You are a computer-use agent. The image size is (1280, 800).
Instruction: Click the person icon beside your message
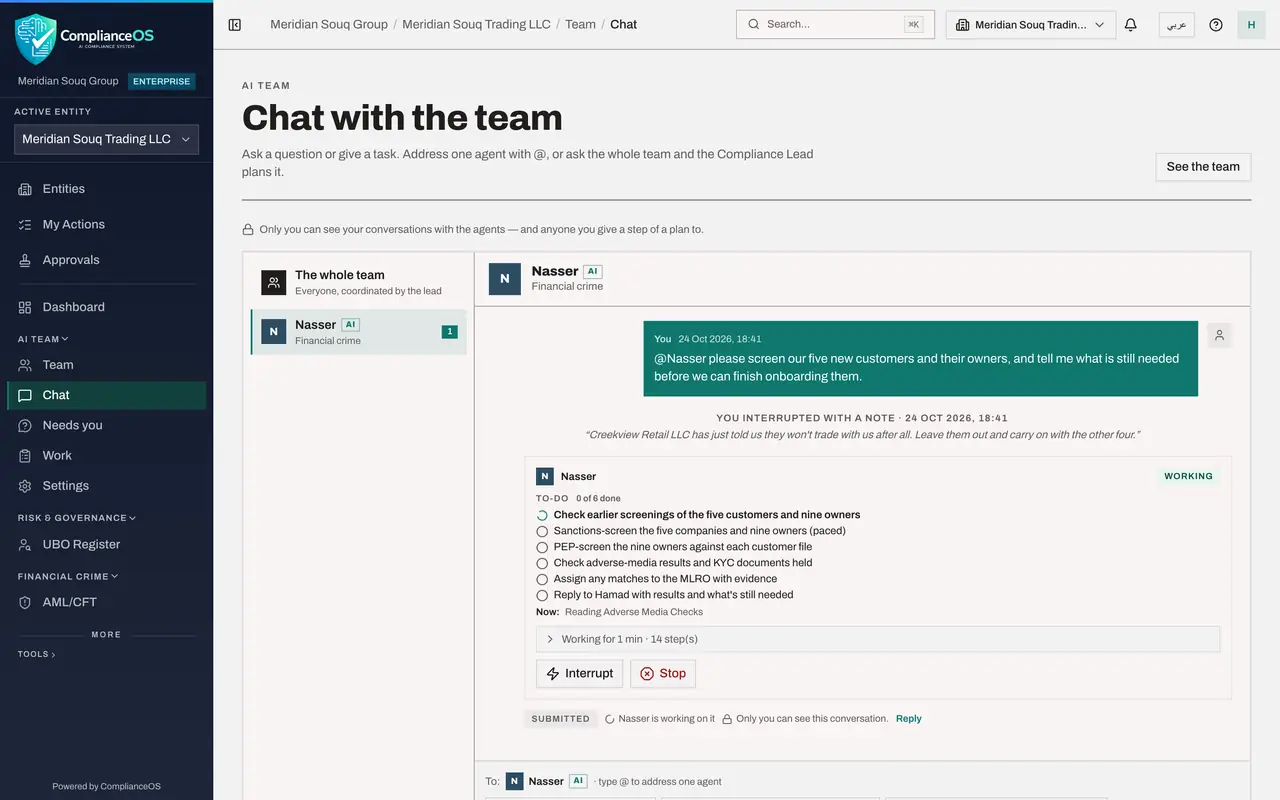1219,336
